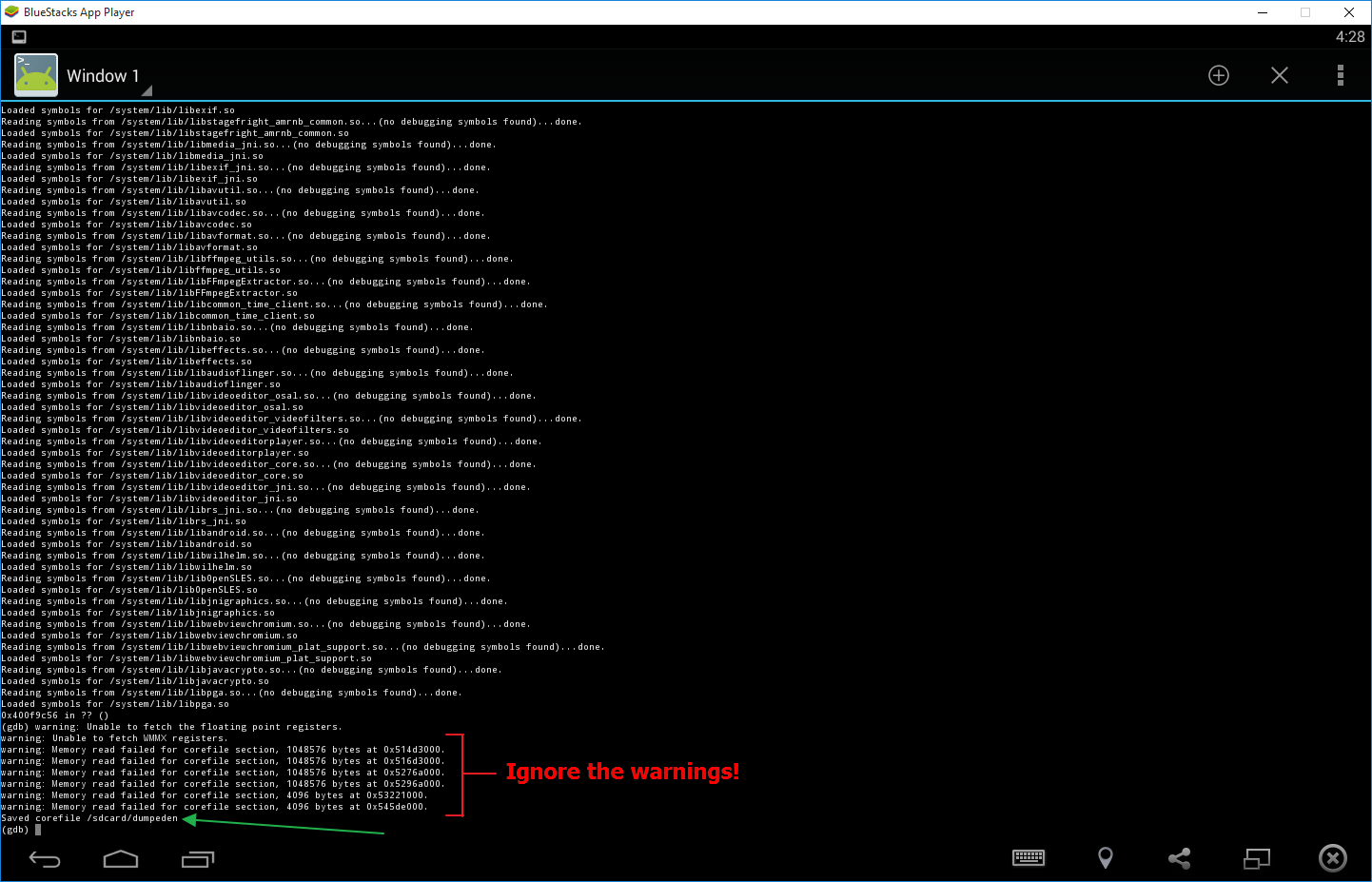Click "Loaded symbols for /system/lib/libpga.so" line

pos(115,704)
